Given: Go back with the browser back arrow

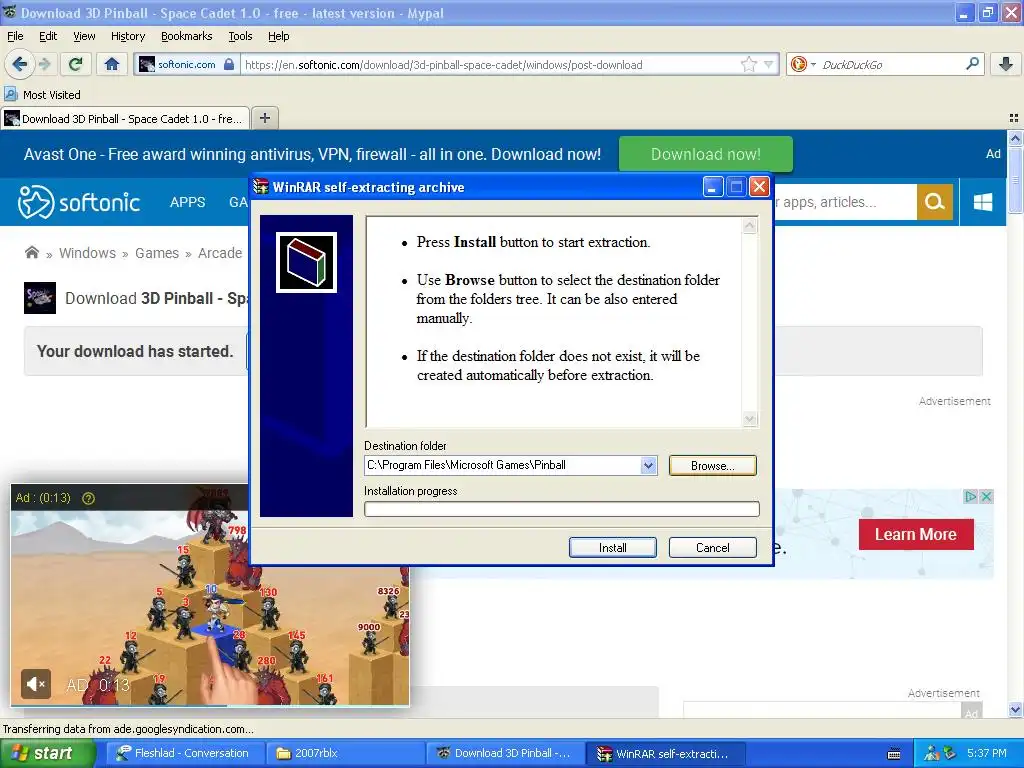Looking at the screenshot, I should [x=19, y=64].
